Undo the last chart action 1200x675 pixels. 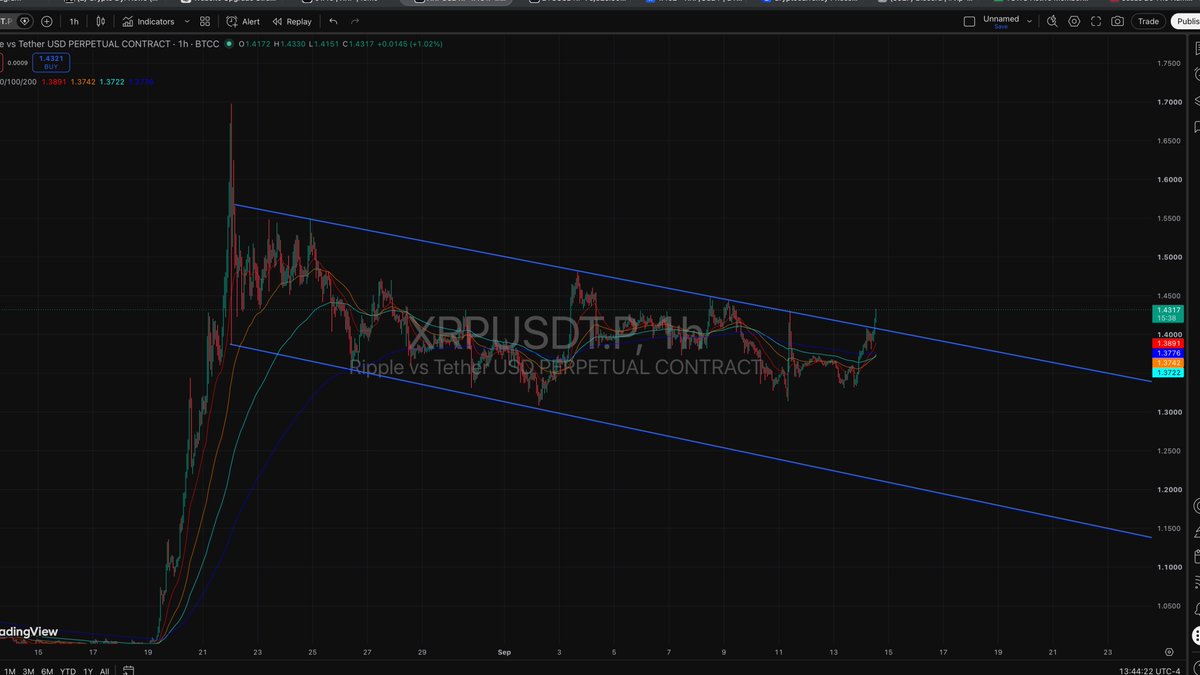[333, 21]
